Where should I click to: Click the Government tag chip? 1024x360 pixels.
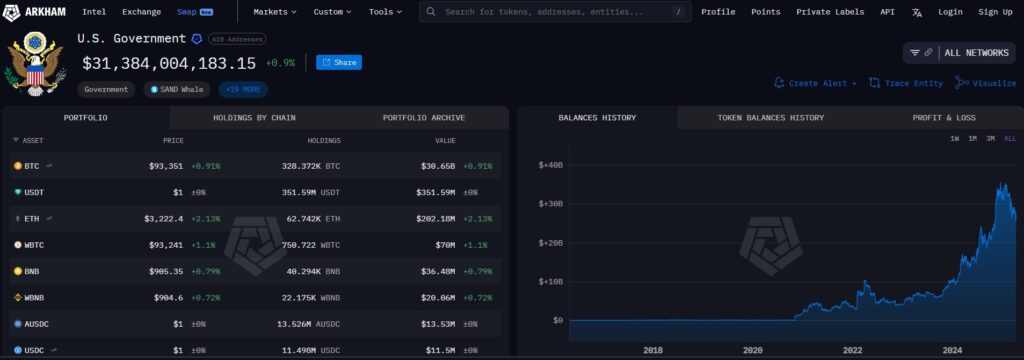click(x=106, y=90)
